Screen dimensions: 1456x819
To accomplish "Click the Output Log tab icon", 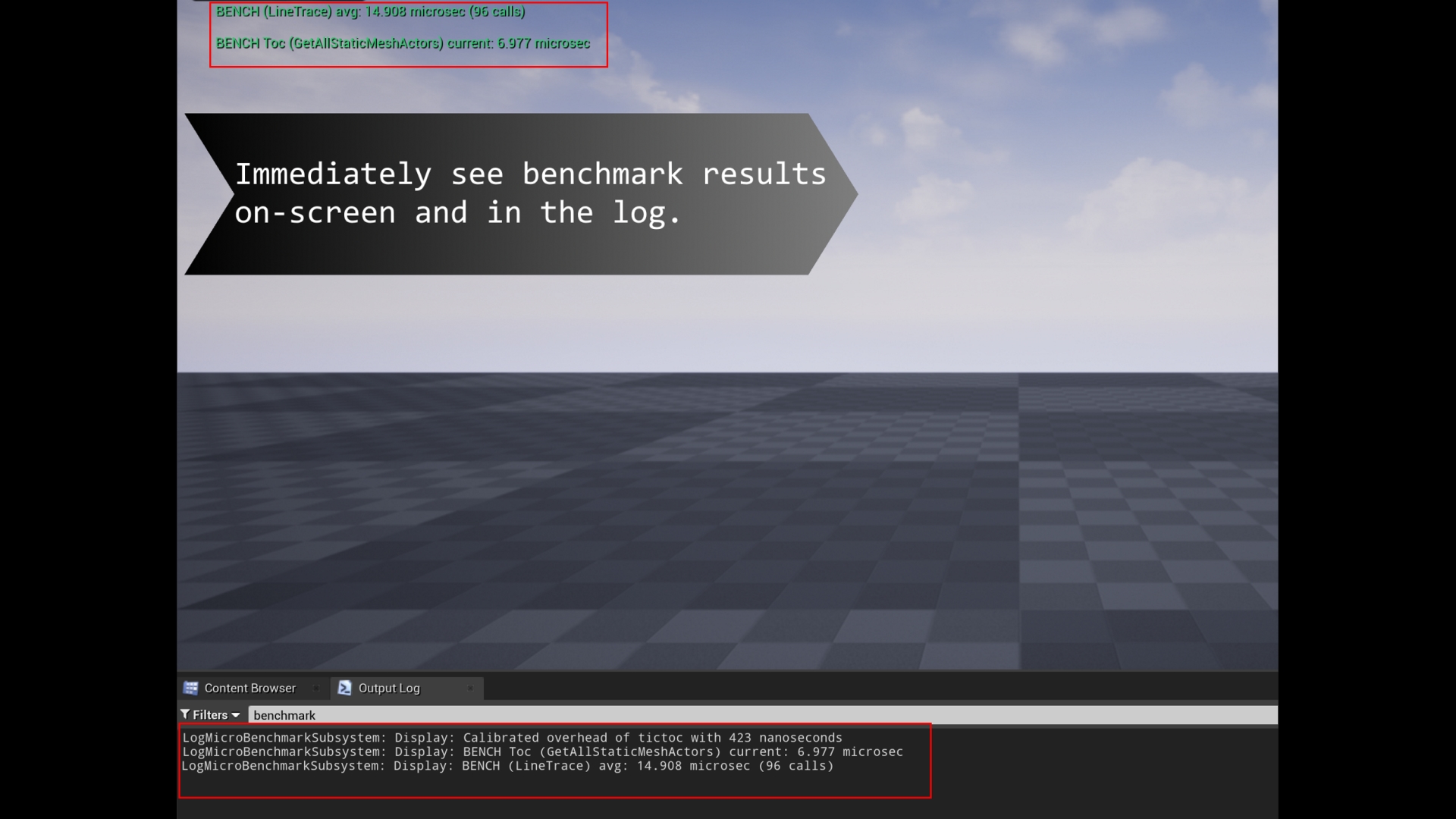I will [344, 688].
